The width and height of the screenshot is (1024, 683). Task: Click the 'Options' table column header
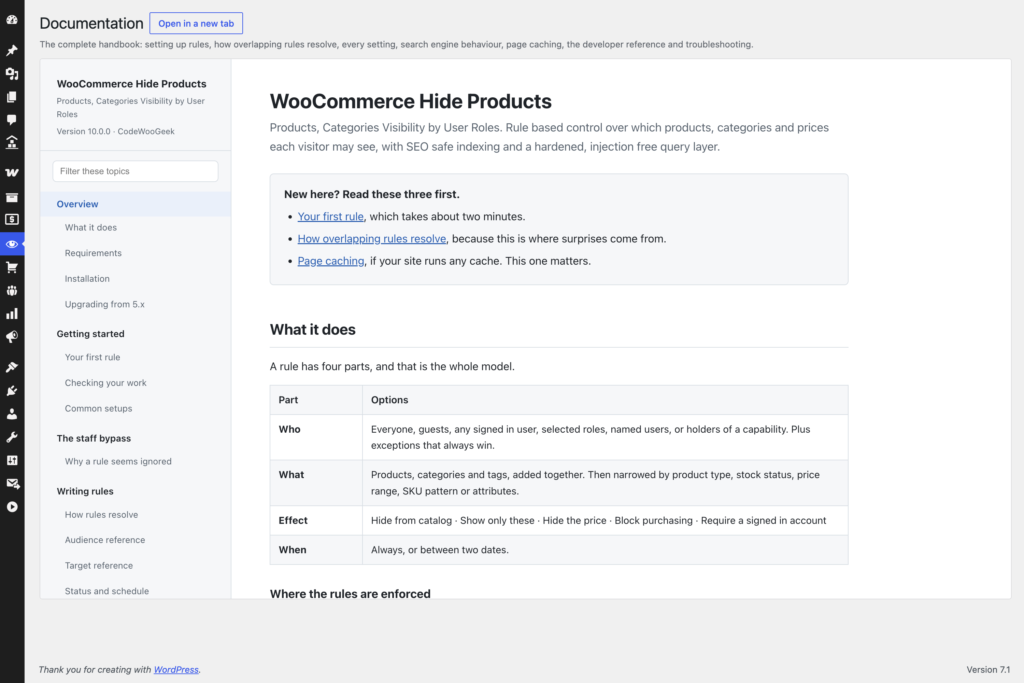pyautogui.click(x=605, y=400)
